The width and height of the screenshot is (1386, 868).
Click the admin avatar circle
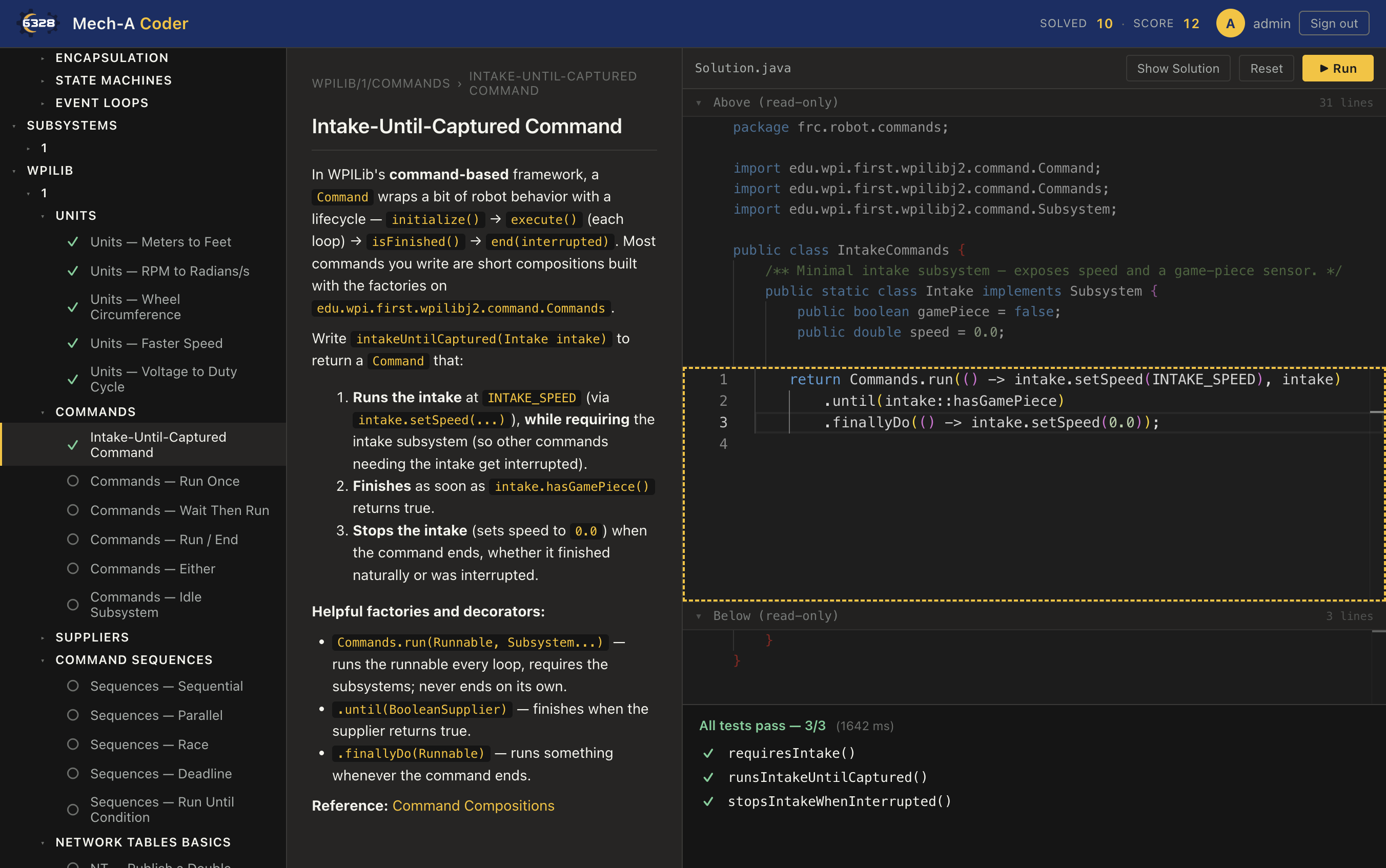[1230, 24]
